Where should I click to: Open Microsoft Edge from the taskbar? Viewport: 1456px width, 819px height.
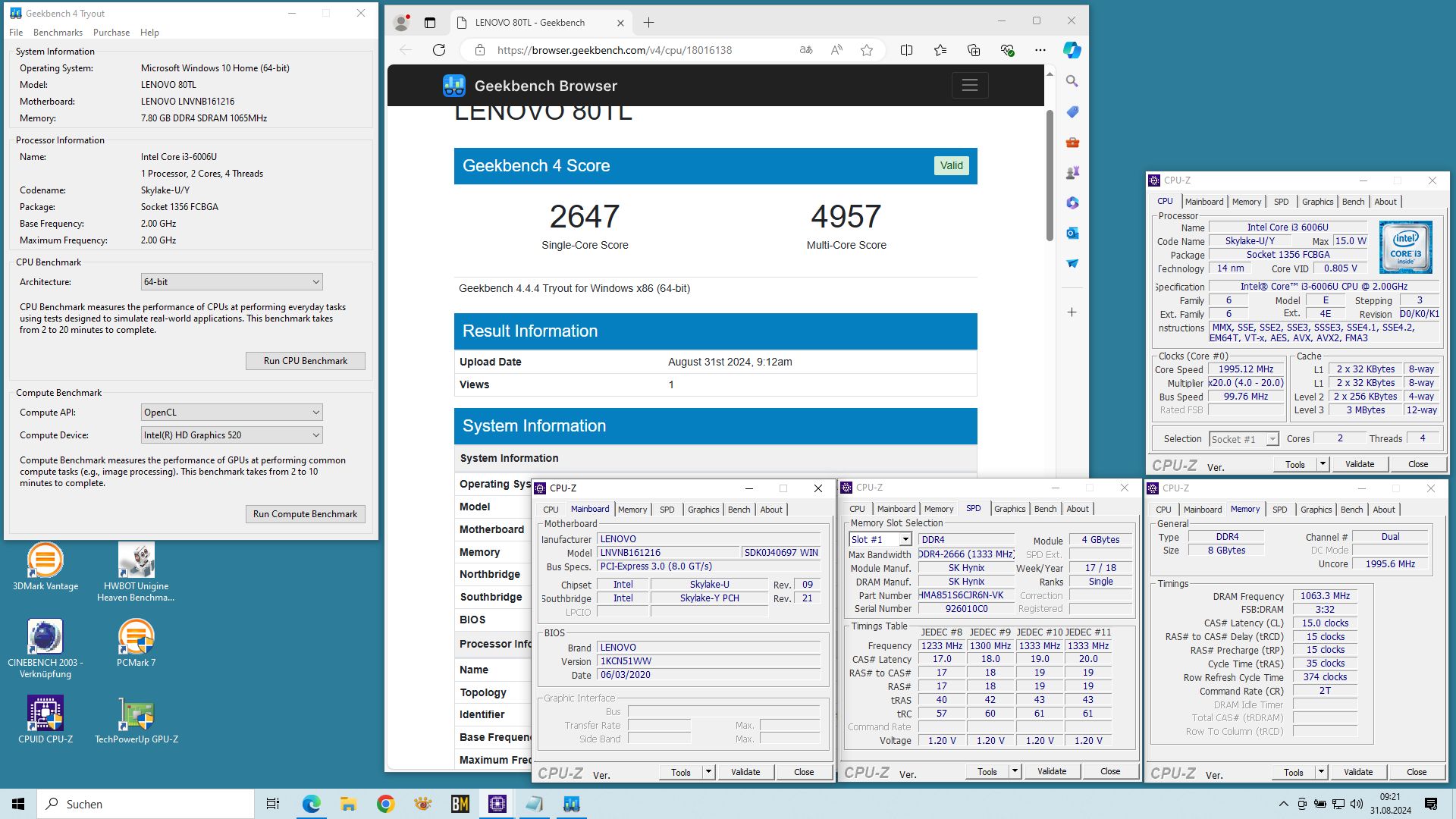[312, 804]
